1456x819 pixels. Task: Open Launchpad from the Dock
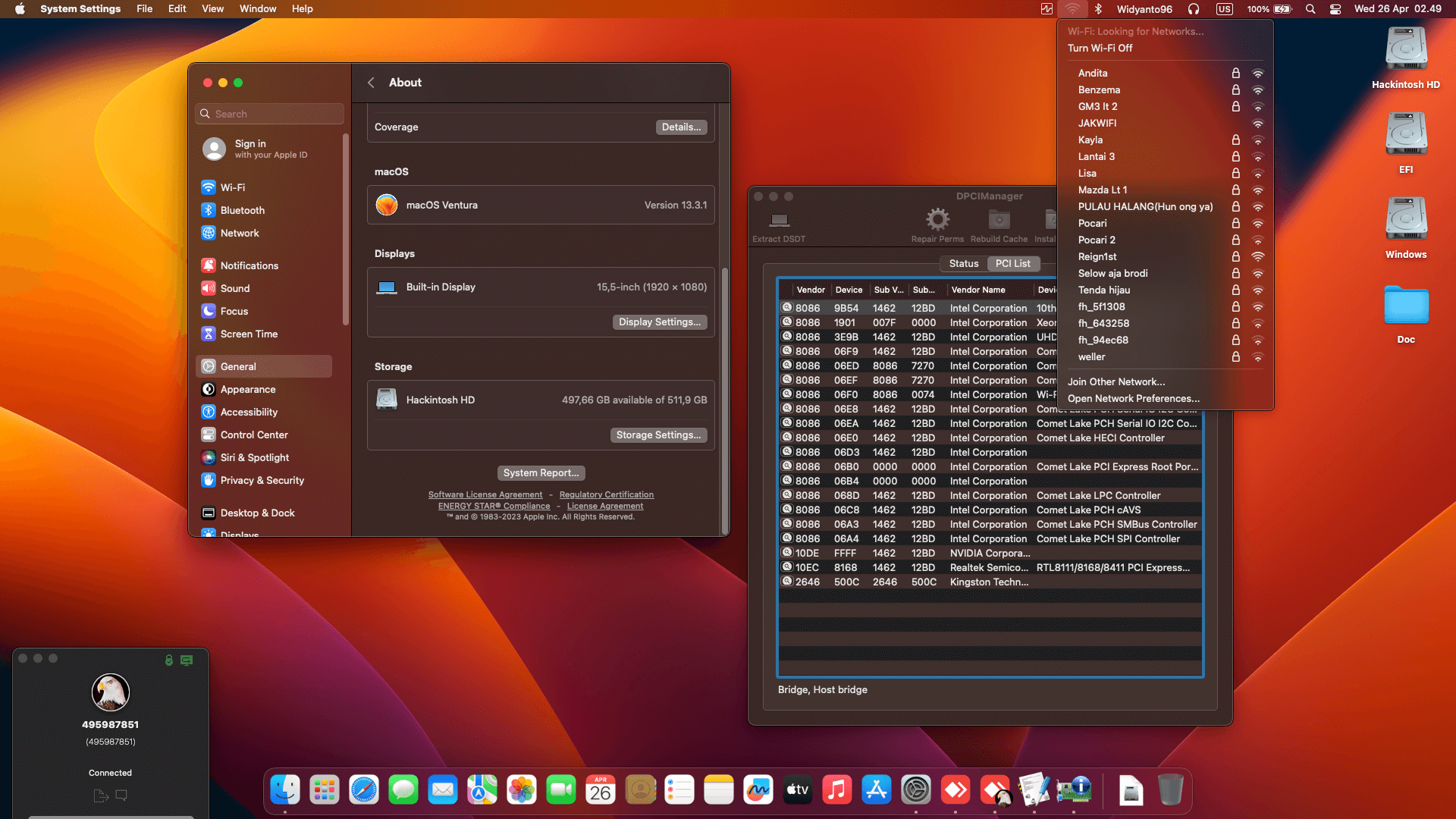(x=325, y=790)
